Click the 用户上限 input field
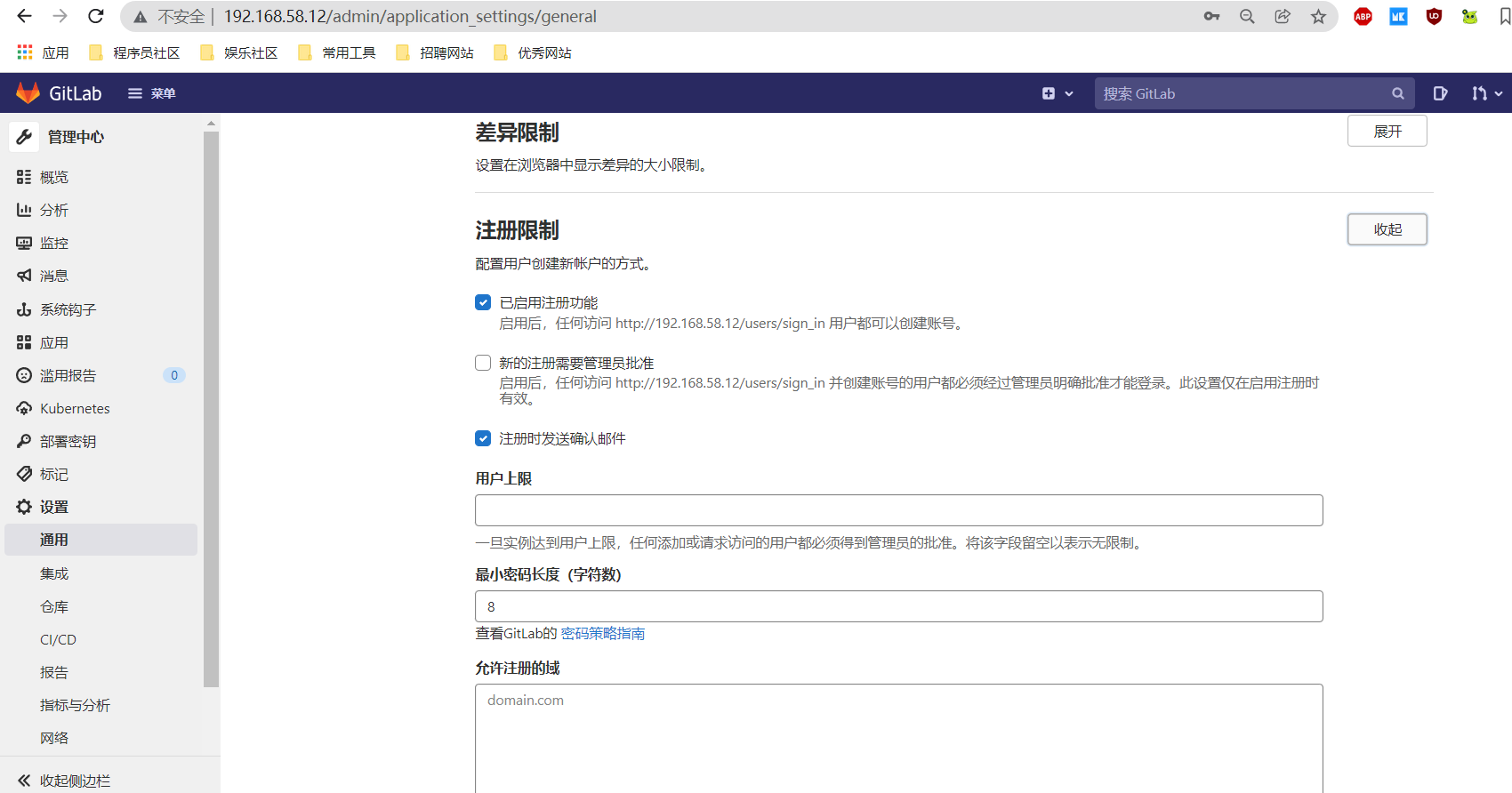Screen dimensions: 1512x793 pos(899,510)
